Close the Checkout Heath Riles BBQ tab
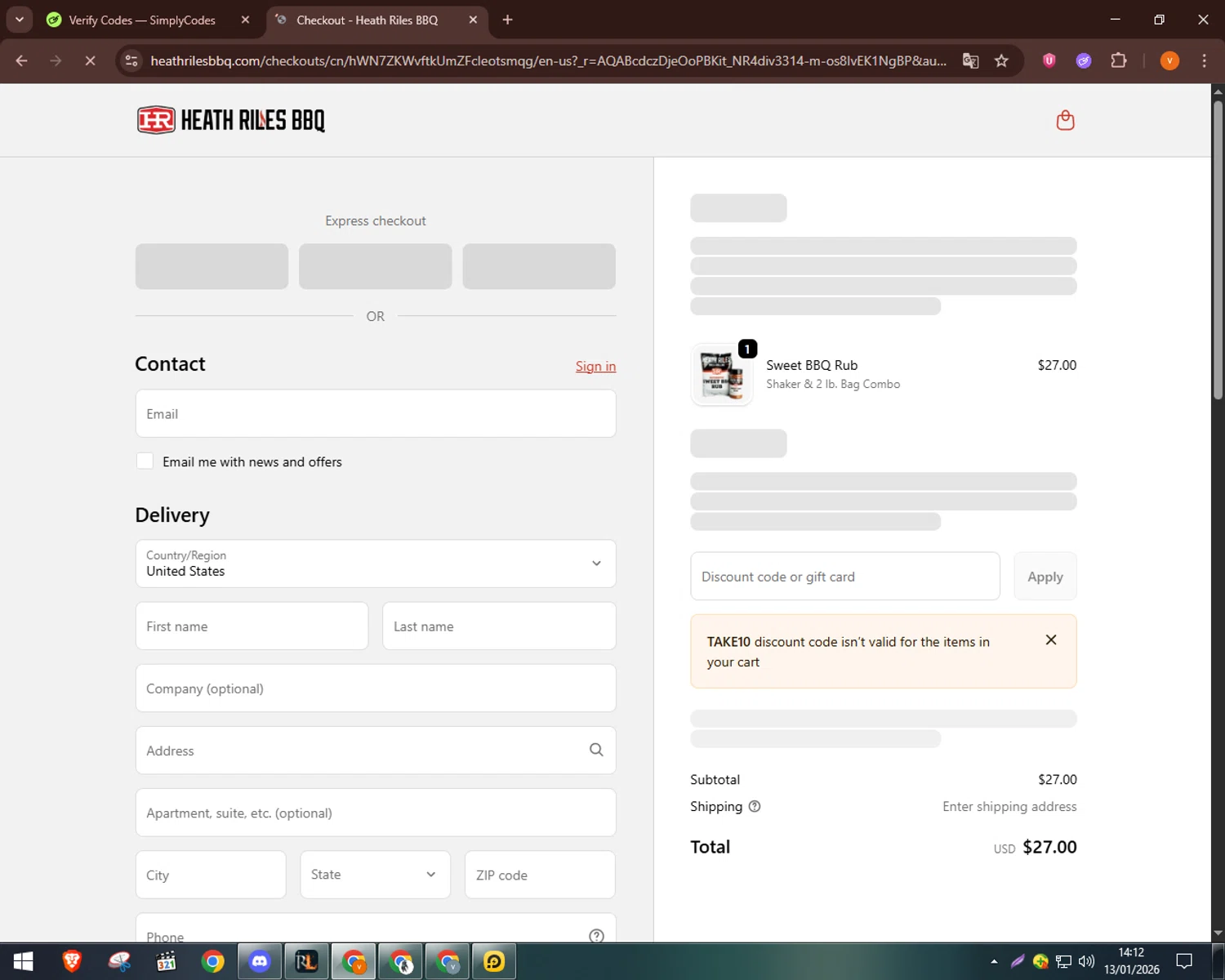The width and height of the screenshot is (1225, 980). (473, 20)
